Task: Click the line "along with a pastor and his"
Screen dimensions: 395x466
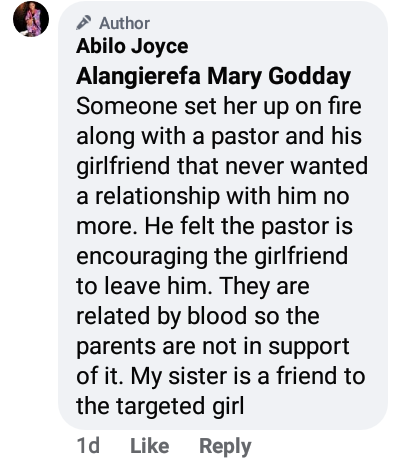Action: (x=219, y=137)
